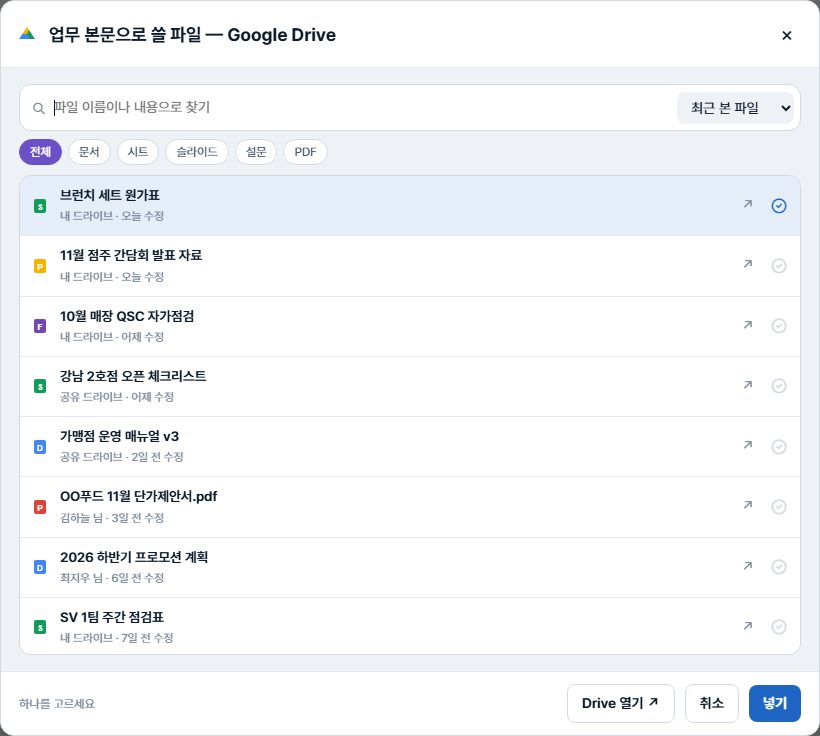Click the 하나를 고르세요 hint text
The height and width of the screenshot is (736, 820).
(57, 704)
